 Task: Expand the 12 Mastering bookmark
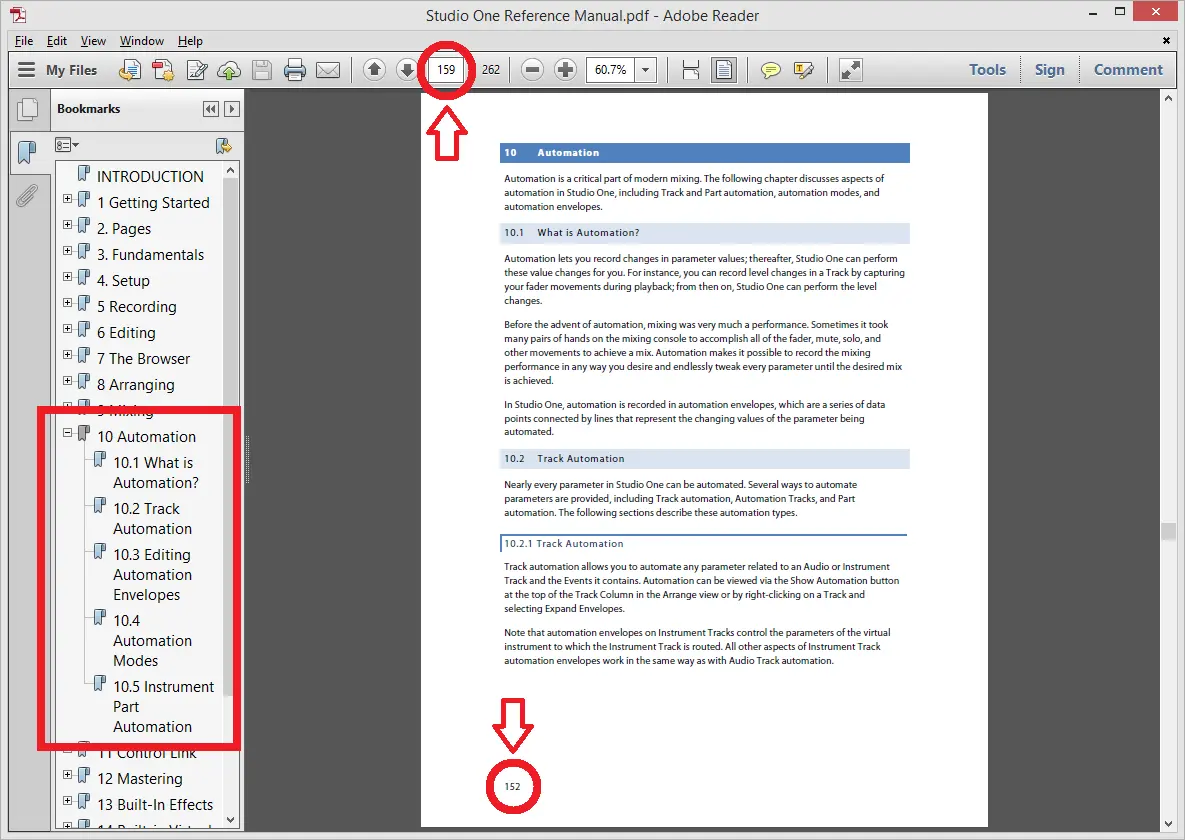(67, 775)
